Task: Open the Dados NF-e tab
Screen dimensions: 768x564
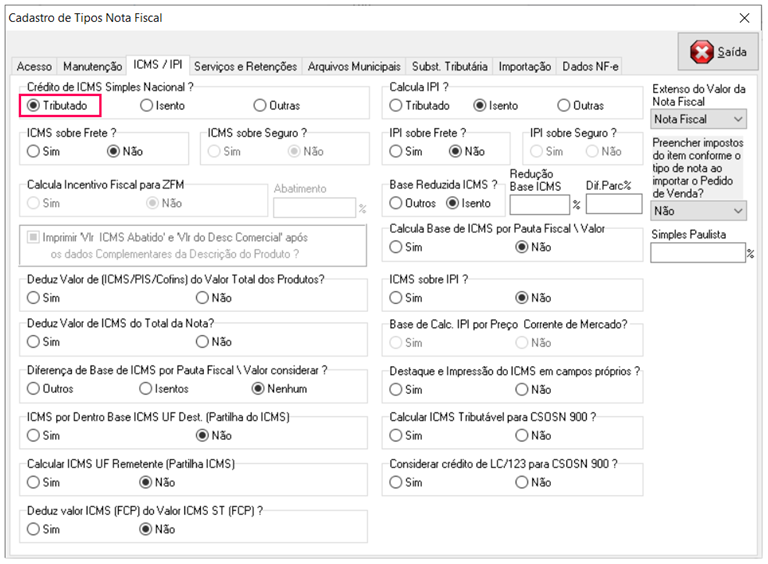Action: click(590, 67)
